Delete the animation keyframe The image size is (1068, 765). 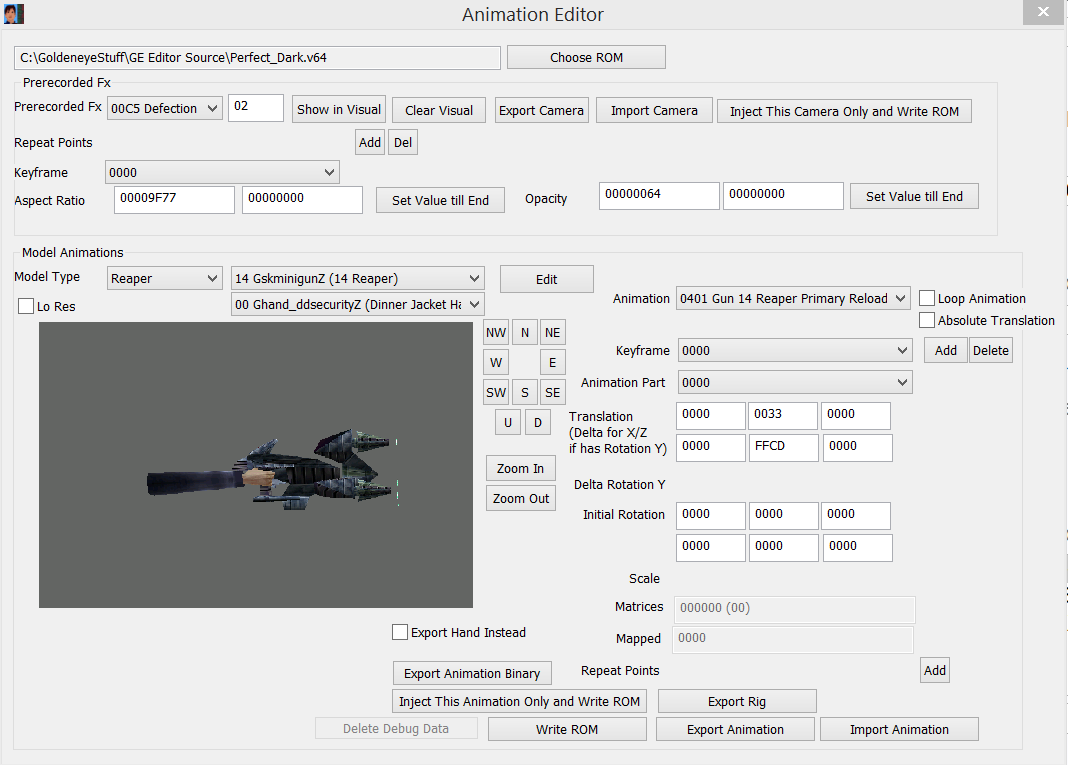(991, 350)
